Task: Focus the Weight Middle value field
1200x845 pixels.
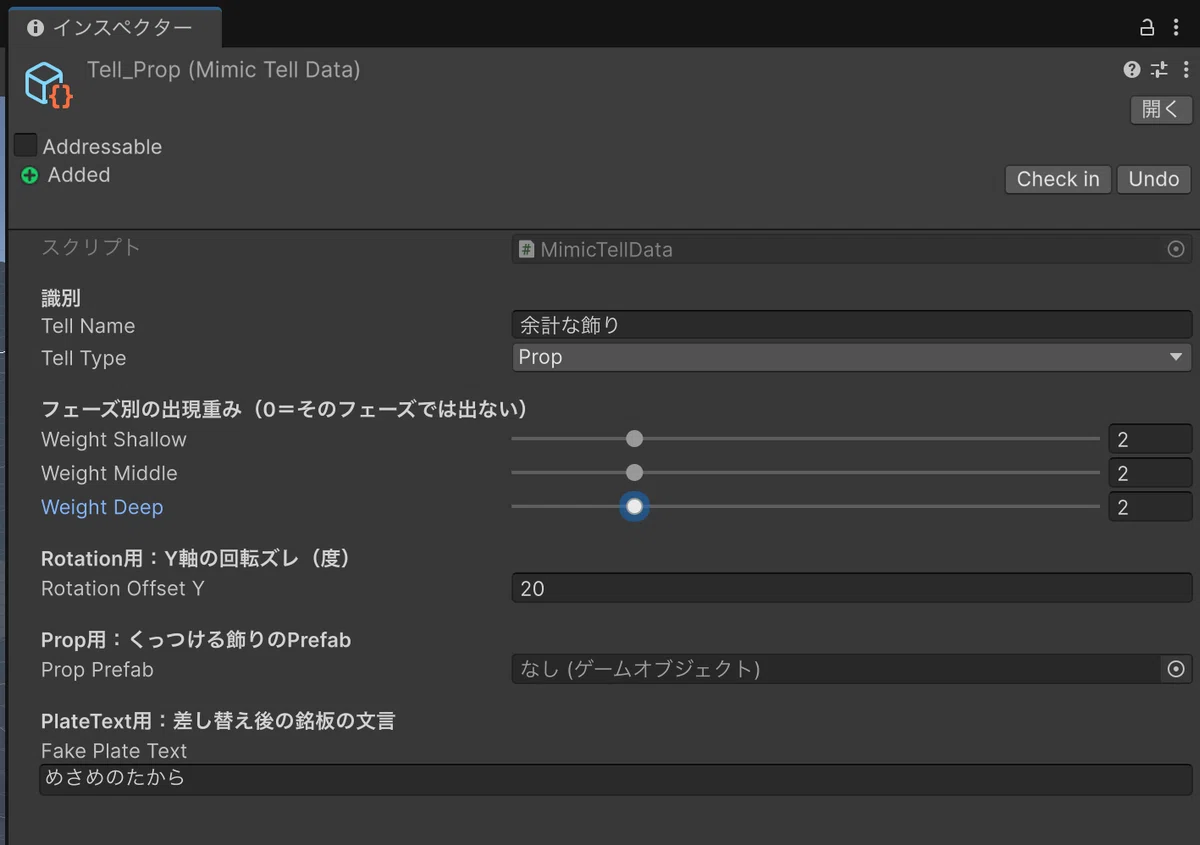Action: [1150, 473]
